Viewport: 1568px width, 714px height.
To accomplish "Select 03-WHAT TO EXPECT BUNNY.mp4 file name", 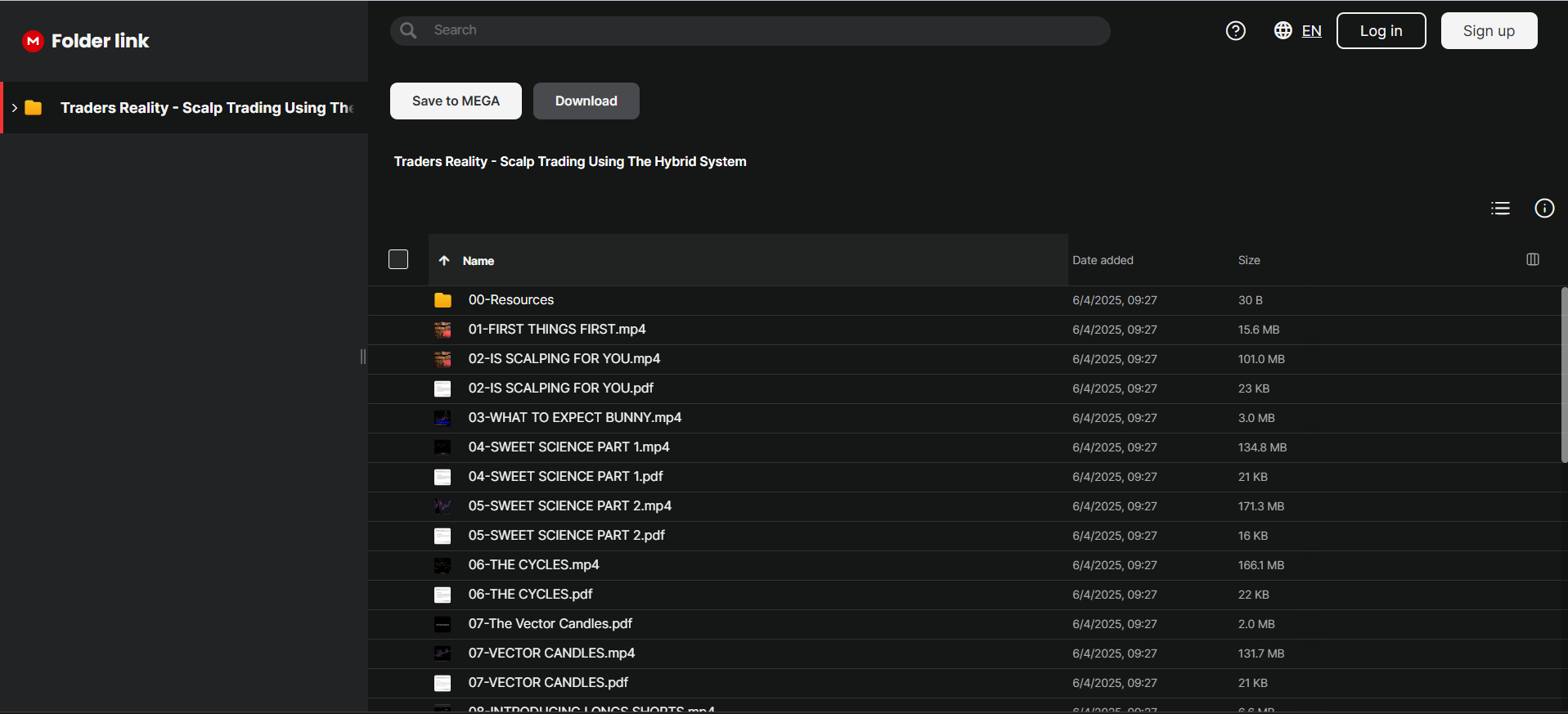I will 575,418.
